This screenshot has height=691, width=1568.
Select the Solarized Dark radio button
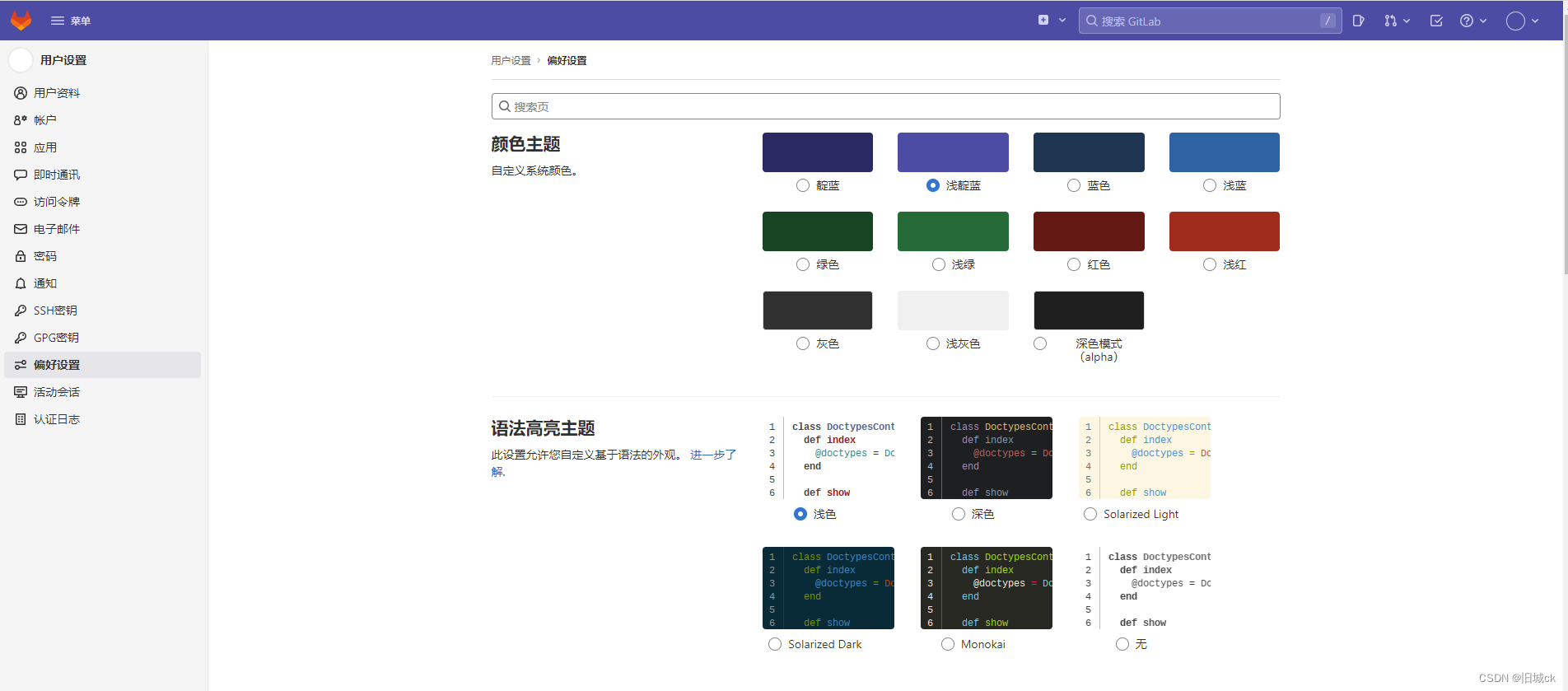pyautogui.click(x=775, y=644)
